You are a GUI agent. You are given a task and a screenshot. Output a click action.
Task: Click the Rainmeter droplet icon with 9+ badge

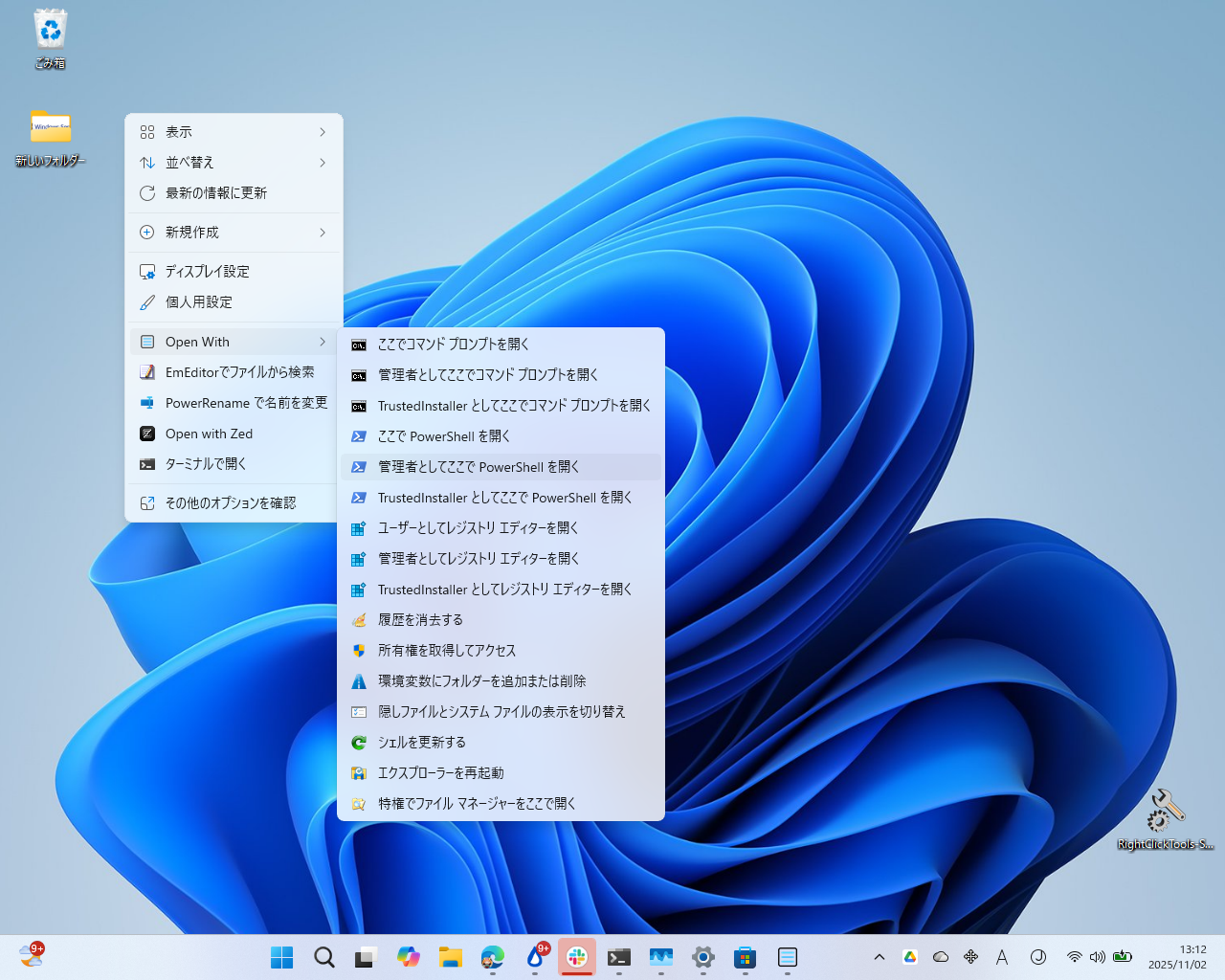(534, 957)
